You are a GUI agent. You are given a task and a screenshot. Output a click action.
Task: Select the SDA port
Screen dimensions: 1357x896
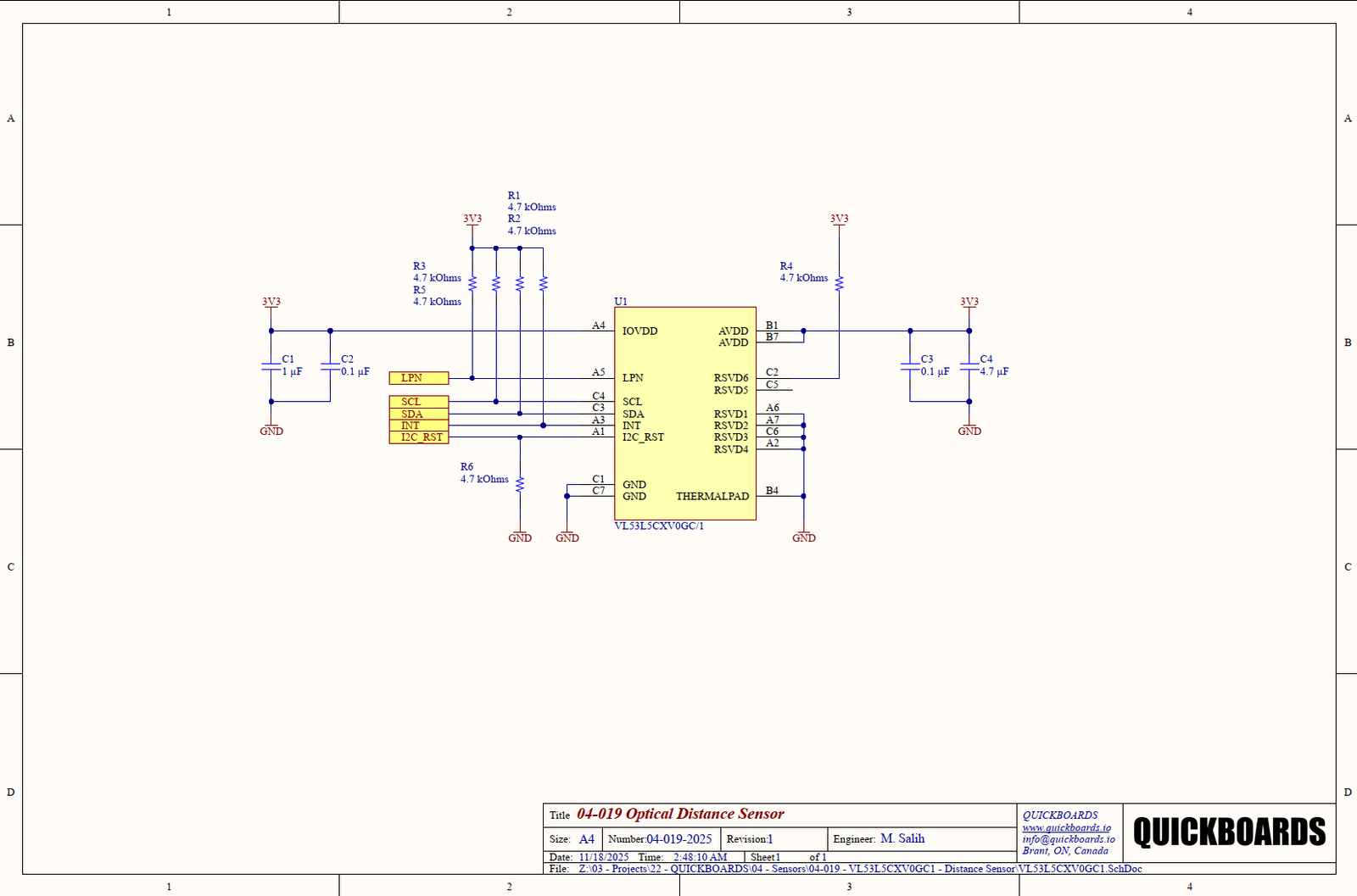click(x=419, y=414)
